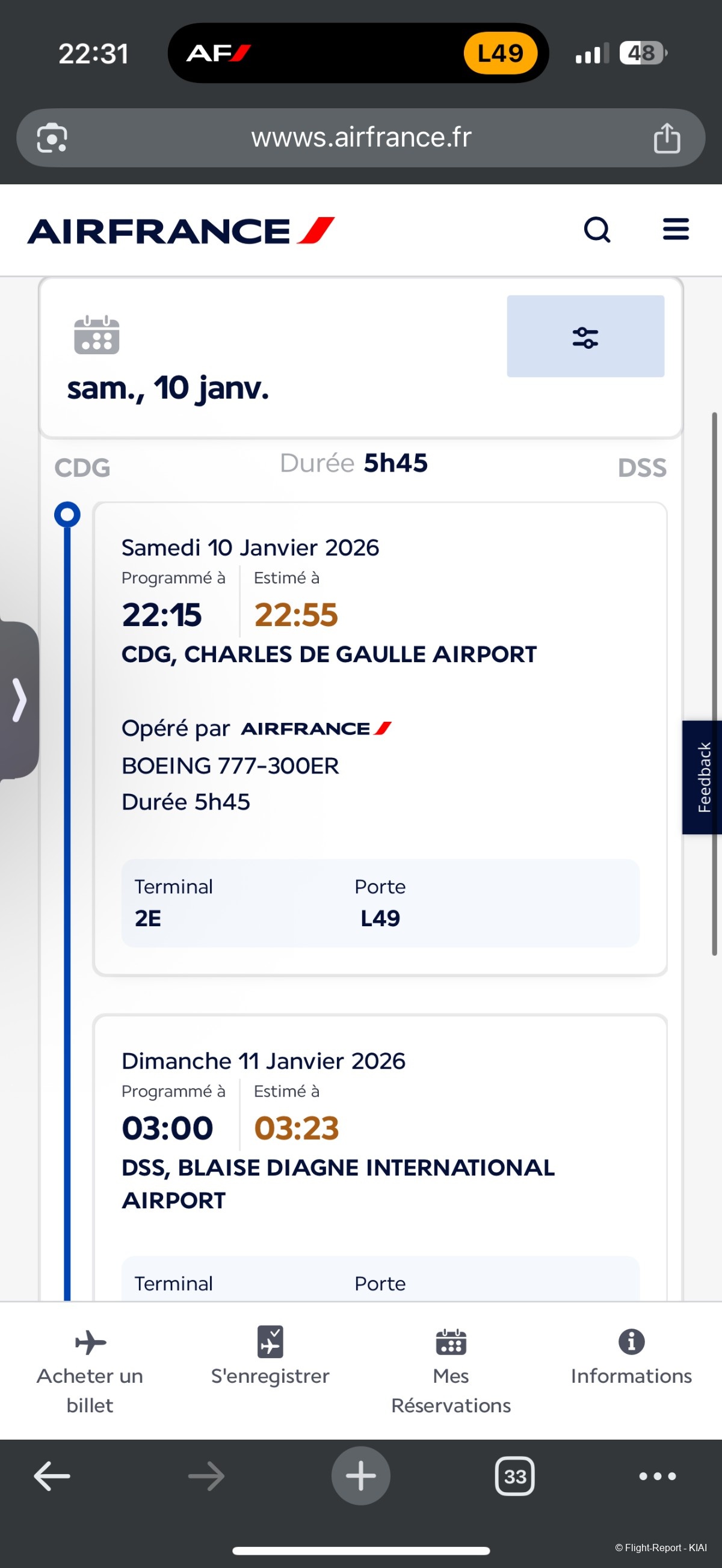The image size is (722, 1568).
Task: Tap the Air France logo
Action: coord(181,232)
